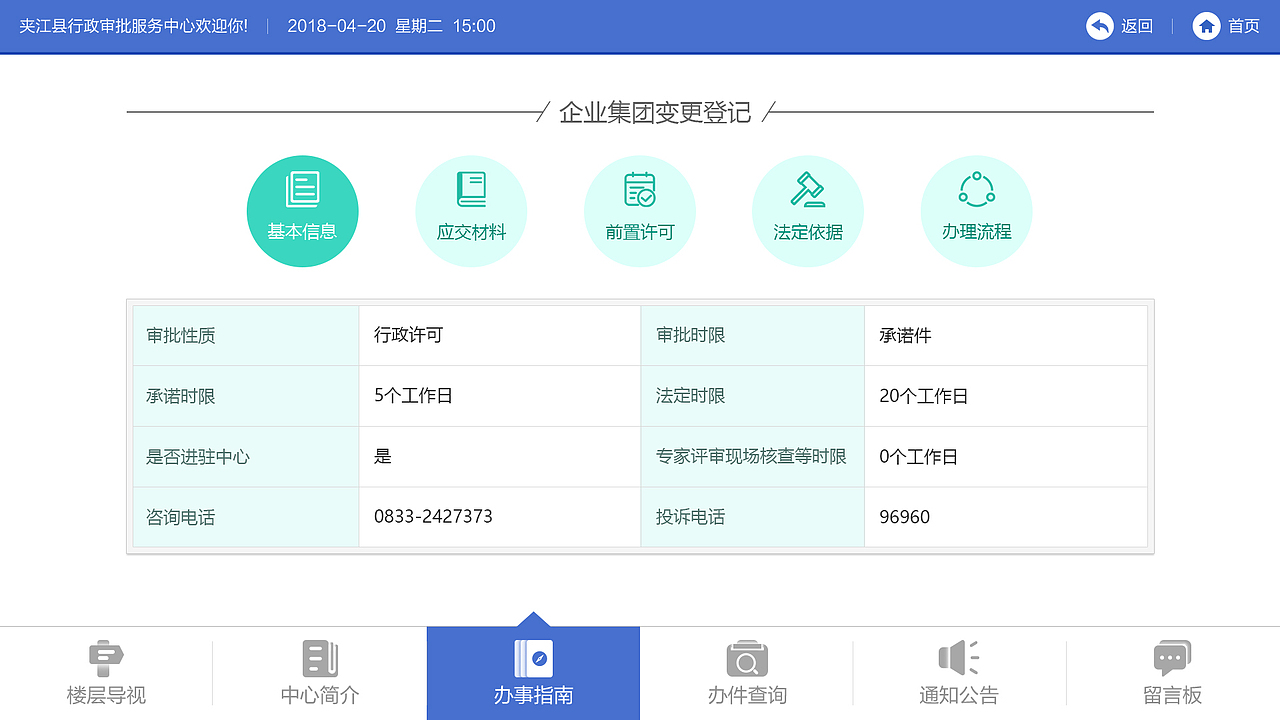Open 应交材料 book icon
1280x720 pixels.
coord(471,189)
